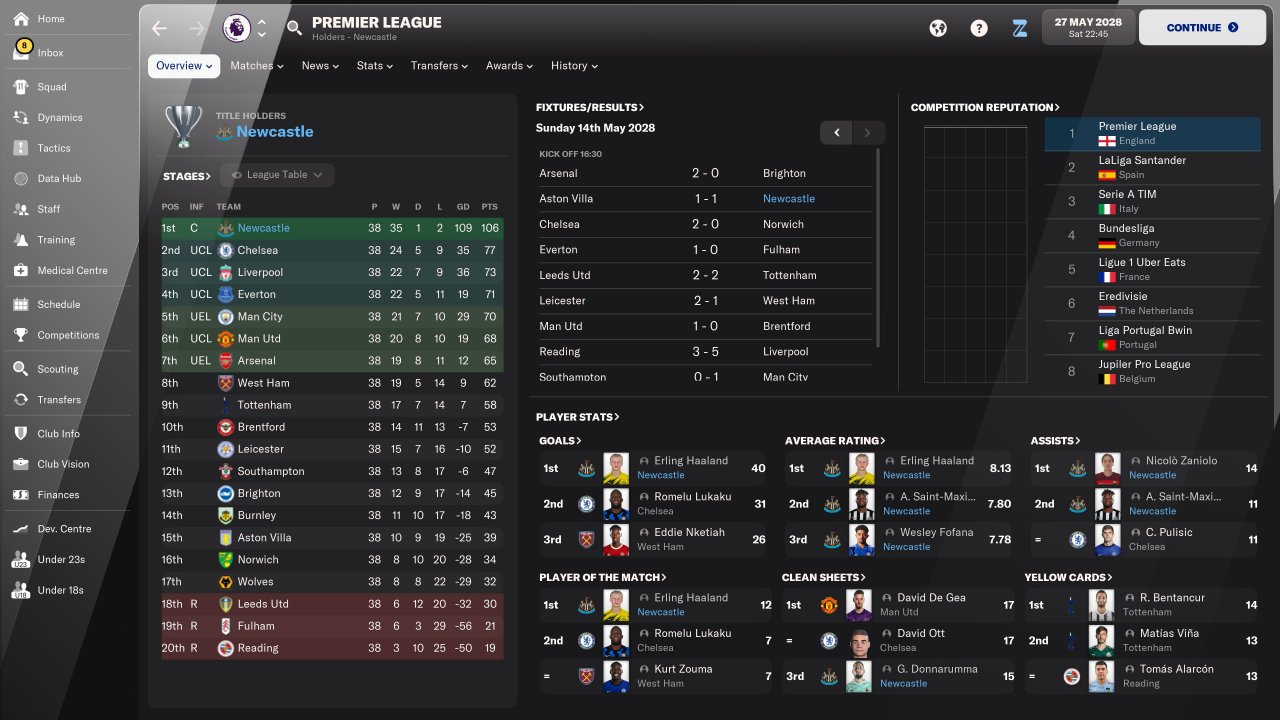Open the Player of the Match link
This screenshot has width=1280, height=720.
coord(603,578)
